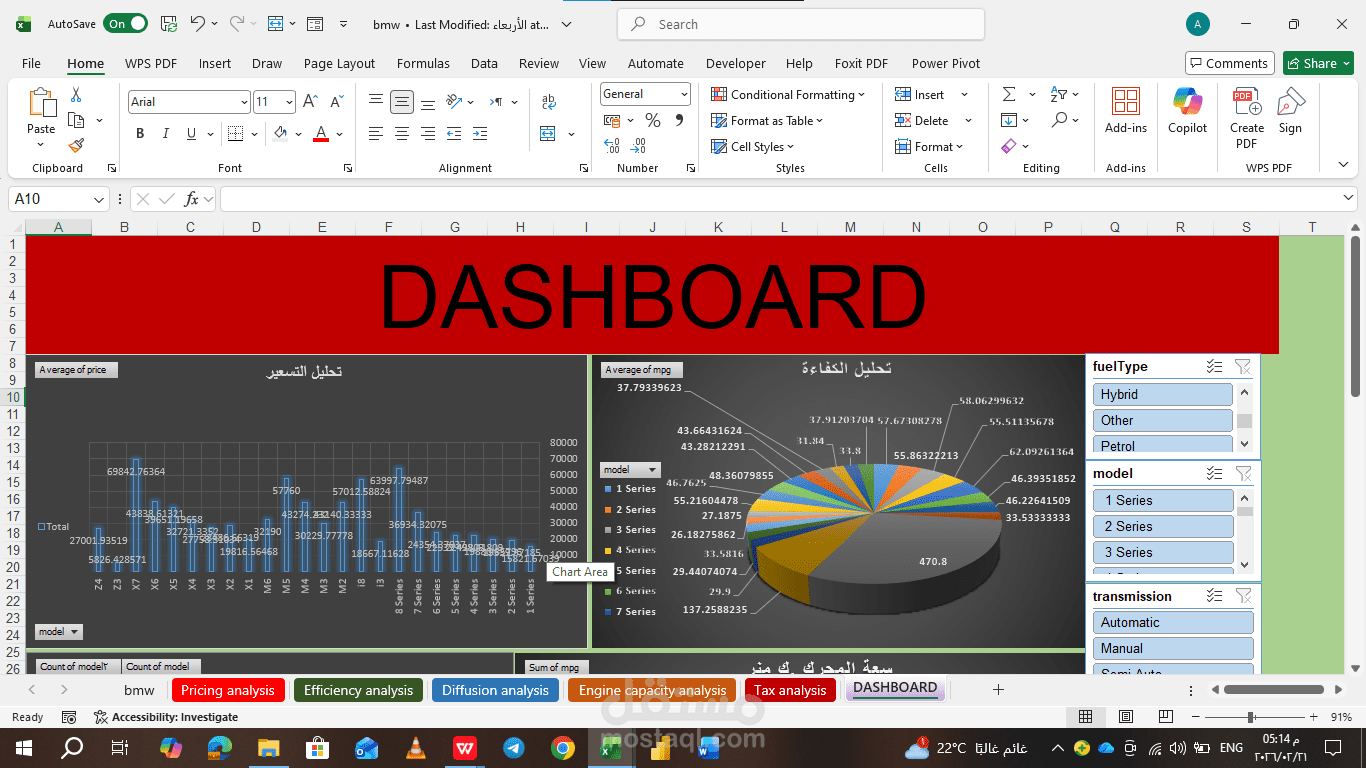The width and height of the screenshot is (1366, 768).
Task: Launch Copilot from the ribbon
Action: 1188,110
